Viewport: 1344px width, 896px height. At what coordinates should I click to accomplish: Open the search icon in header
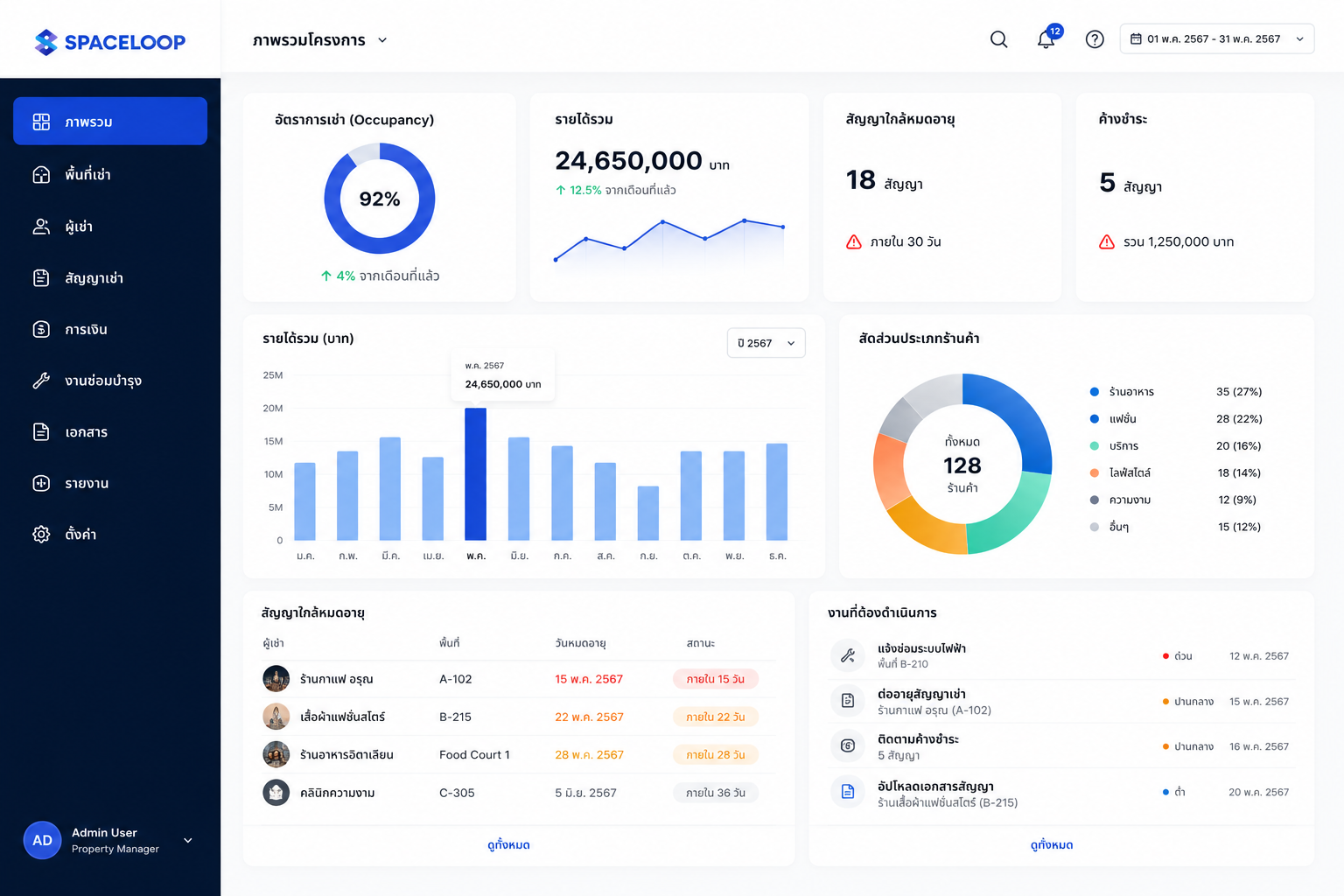coord(998,39)
